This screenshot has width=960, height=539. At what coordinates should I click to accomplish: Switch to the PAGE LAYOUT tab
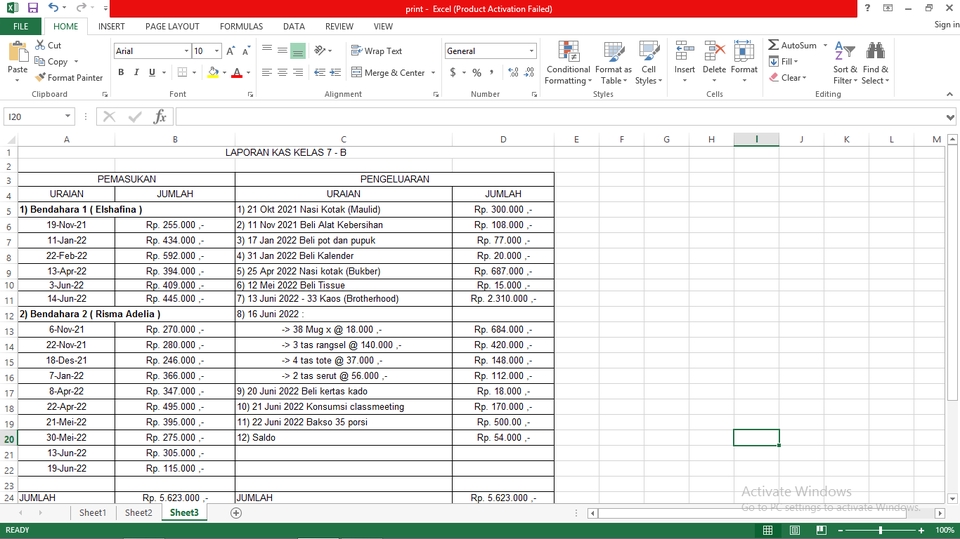[172, 26]
